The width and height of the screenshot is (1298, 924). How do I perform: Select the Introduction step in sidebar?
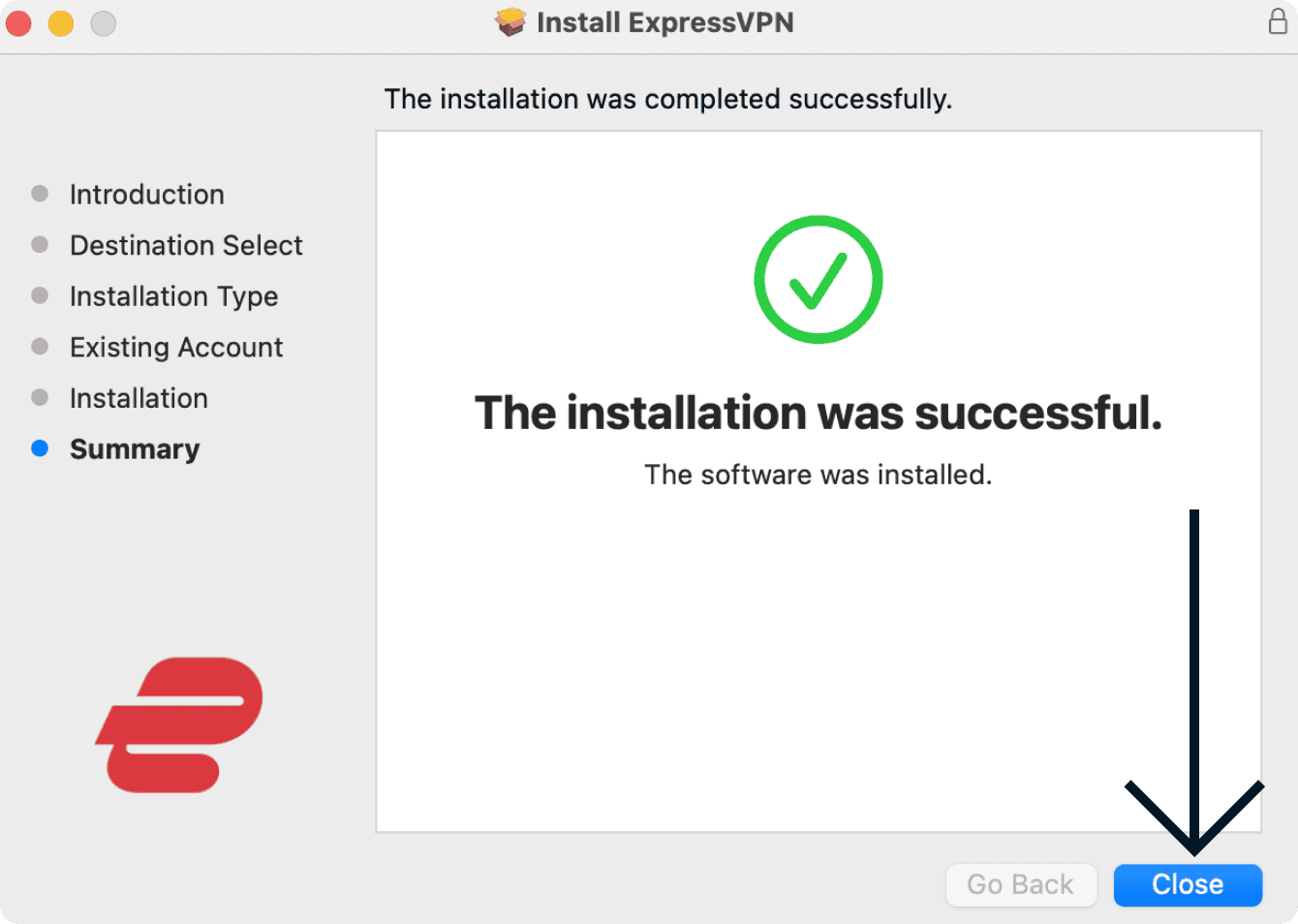pyautogui.click(x=147, y=195)
